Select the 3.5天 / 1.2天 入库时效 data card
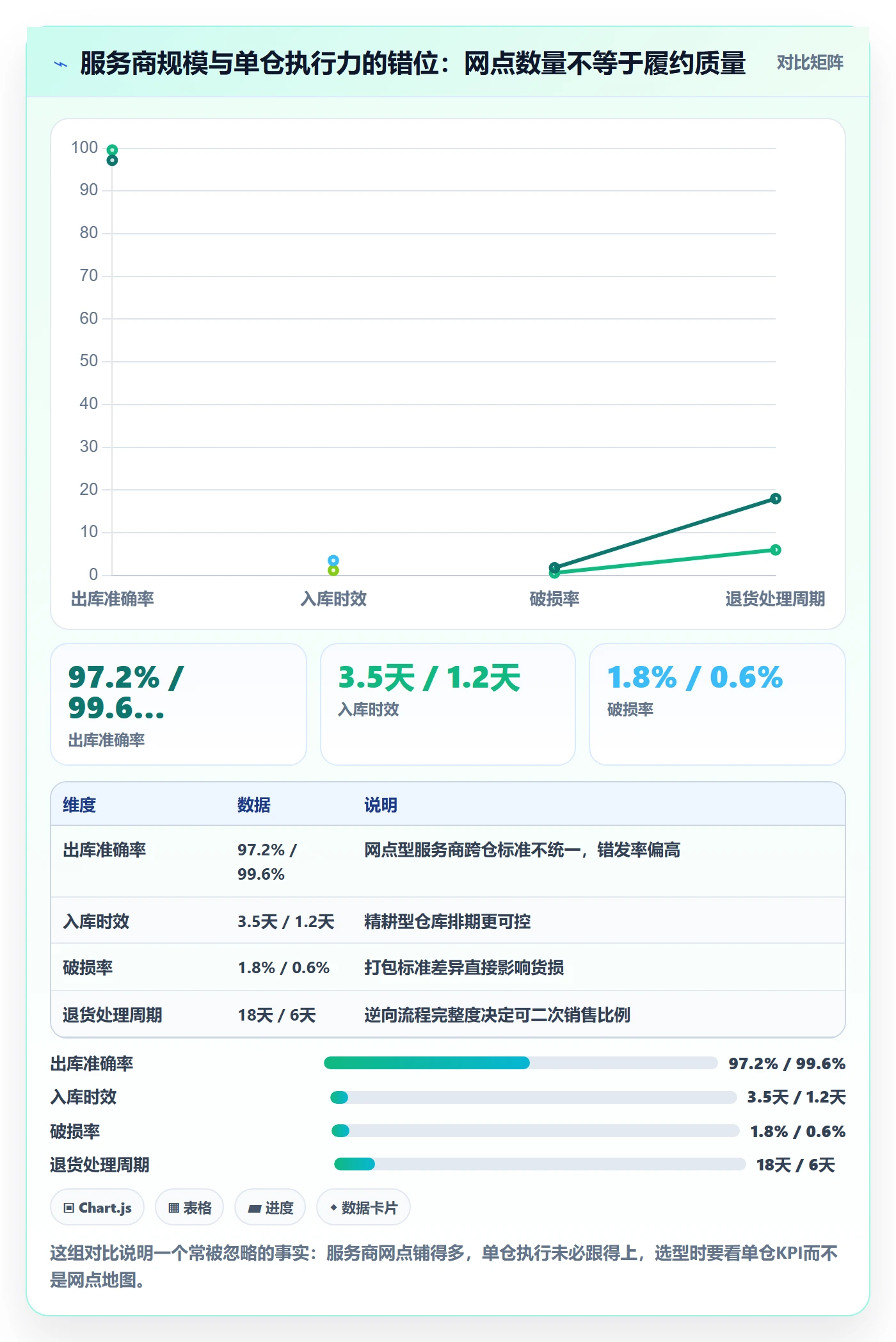The width and height of the screenshot is (896, 1342). [448, 704]
